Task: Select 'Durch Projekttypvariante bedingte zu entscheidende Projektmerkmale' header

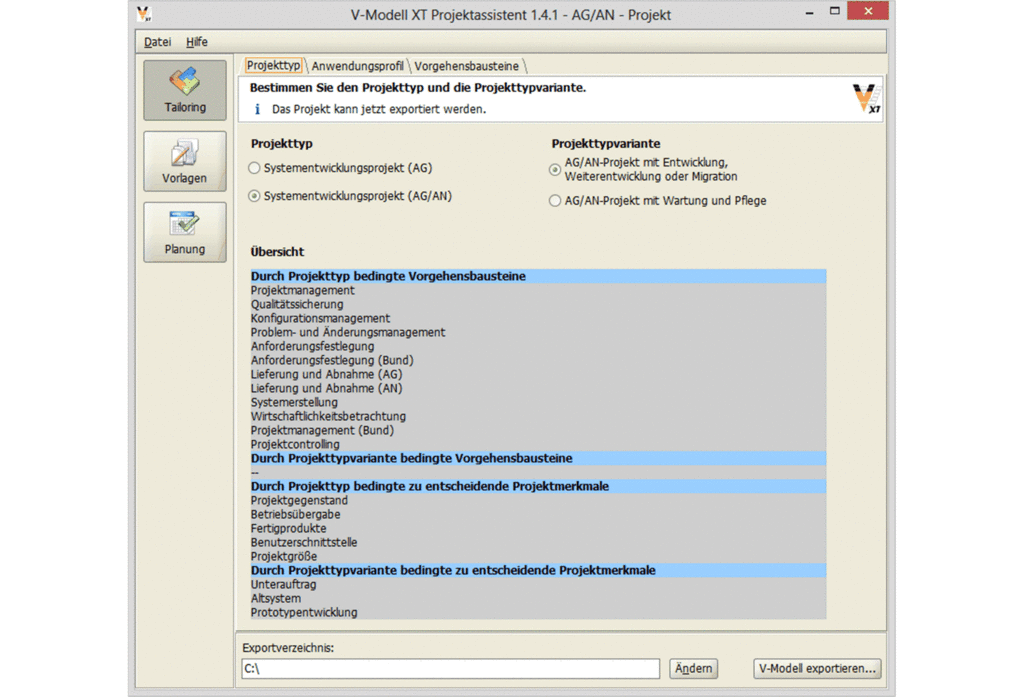Action: click(x=538, y=571)
